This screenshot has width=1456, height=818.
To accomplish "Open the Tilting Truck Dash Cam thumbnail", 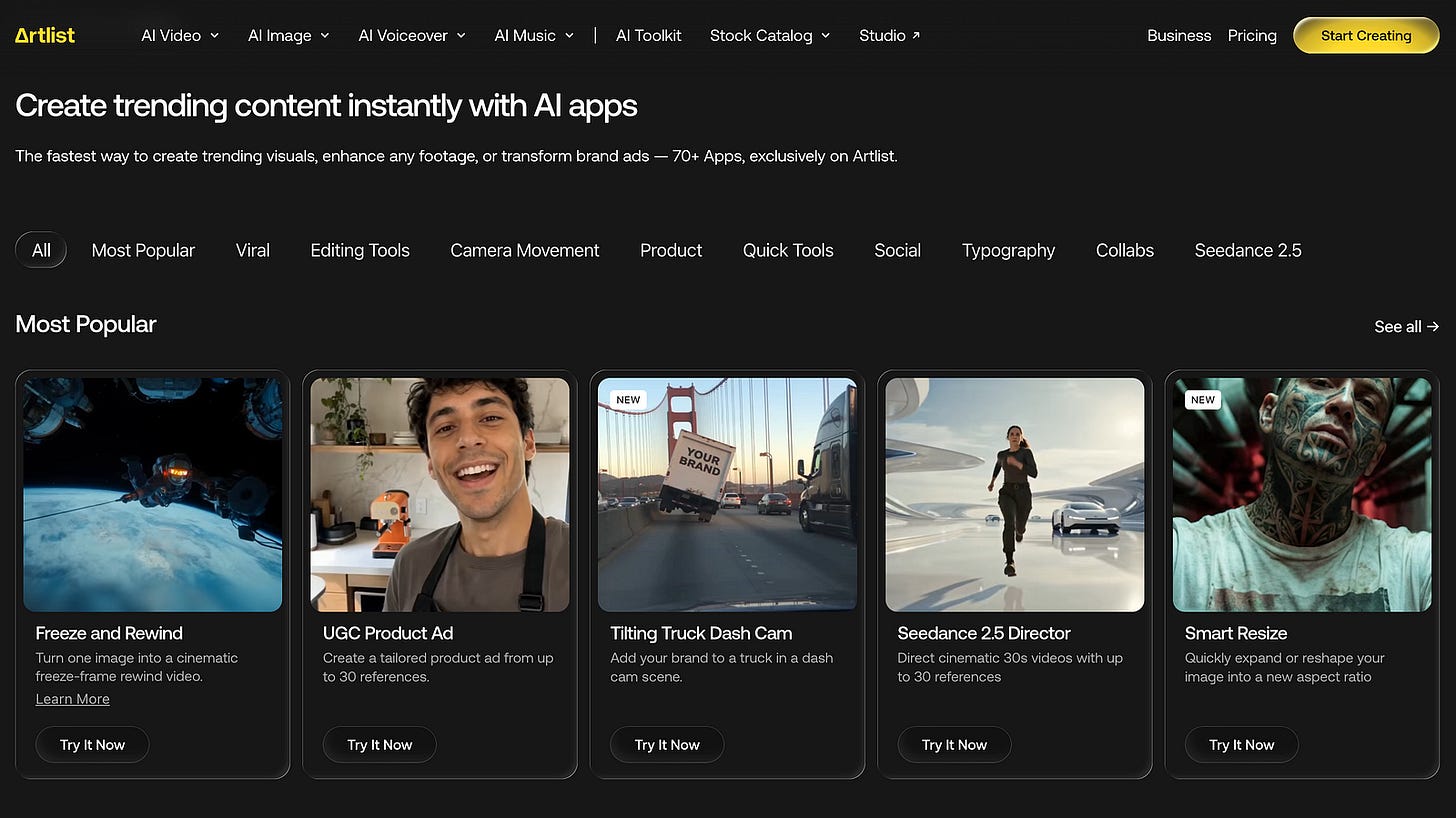I will coord(727,494).
